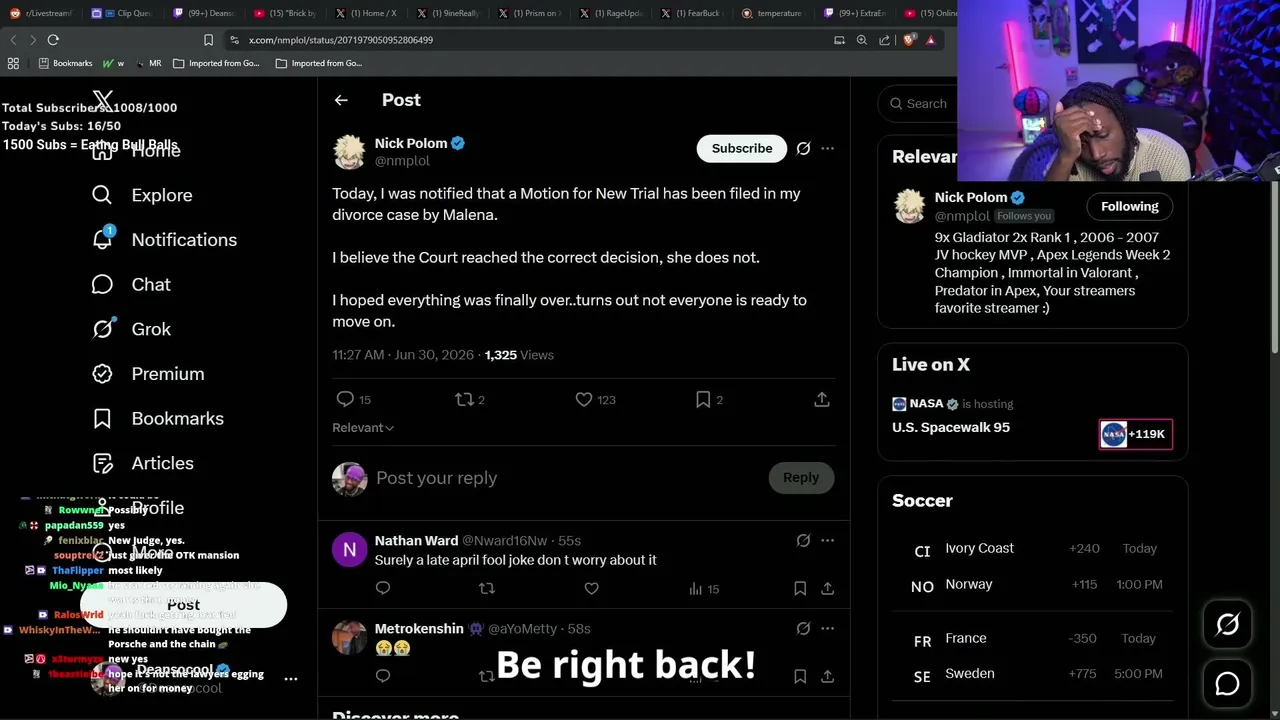
Task: Open the account three-dot menu at sidebar bottom
Action: pos(291,678)
